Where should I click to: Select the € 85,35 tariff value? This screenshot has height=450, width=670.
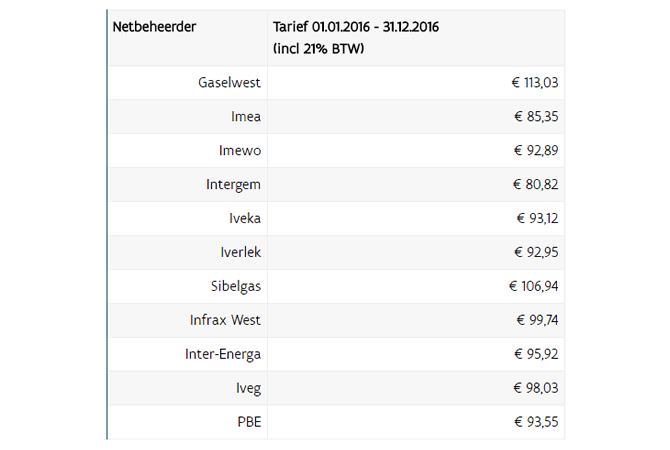[x=536, y=116]
